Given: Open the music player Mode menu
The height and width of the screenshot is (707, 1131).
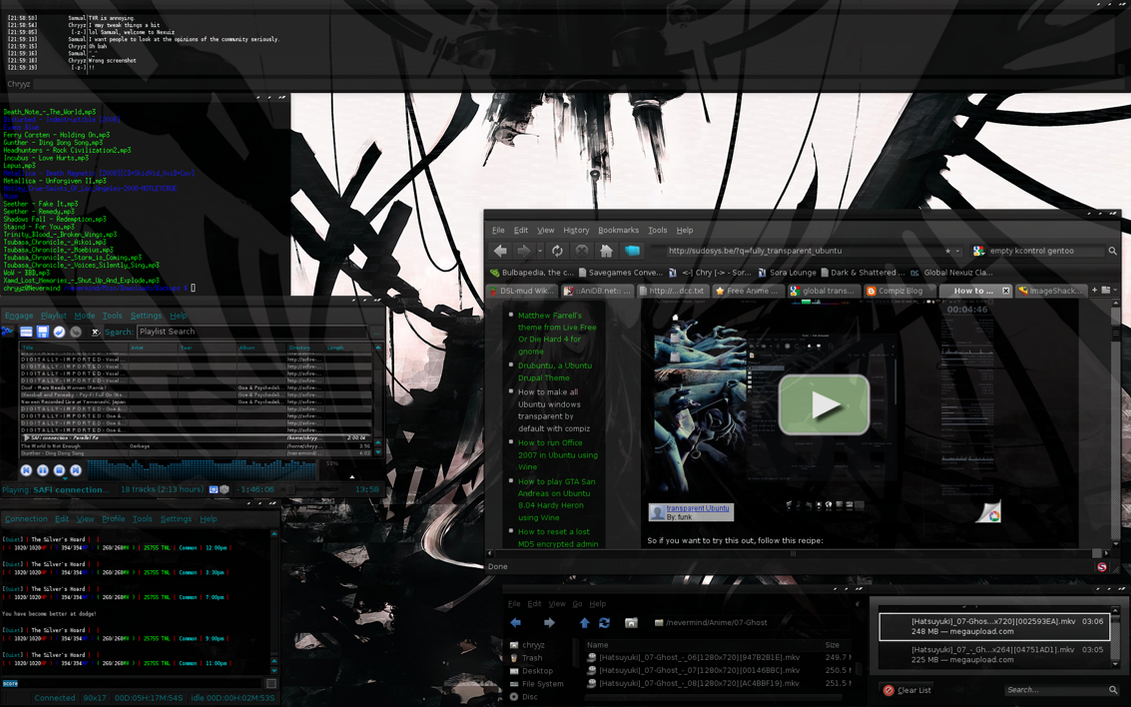Looking at the screenshot, I should tap(84, 315).
